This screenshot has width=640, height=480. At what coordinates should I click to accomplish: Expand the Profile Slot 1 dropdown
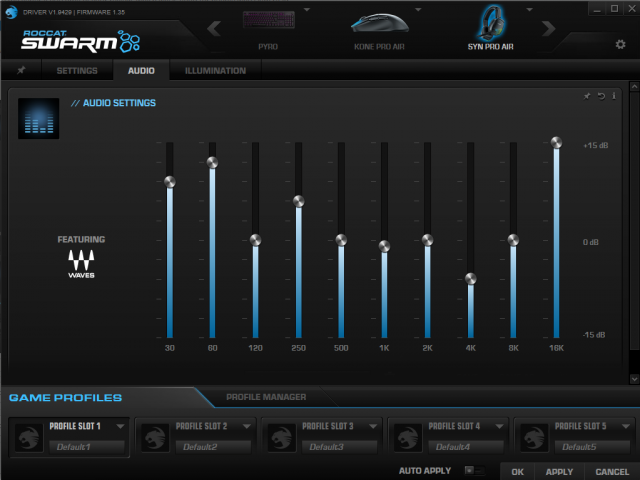coord(120,426)
